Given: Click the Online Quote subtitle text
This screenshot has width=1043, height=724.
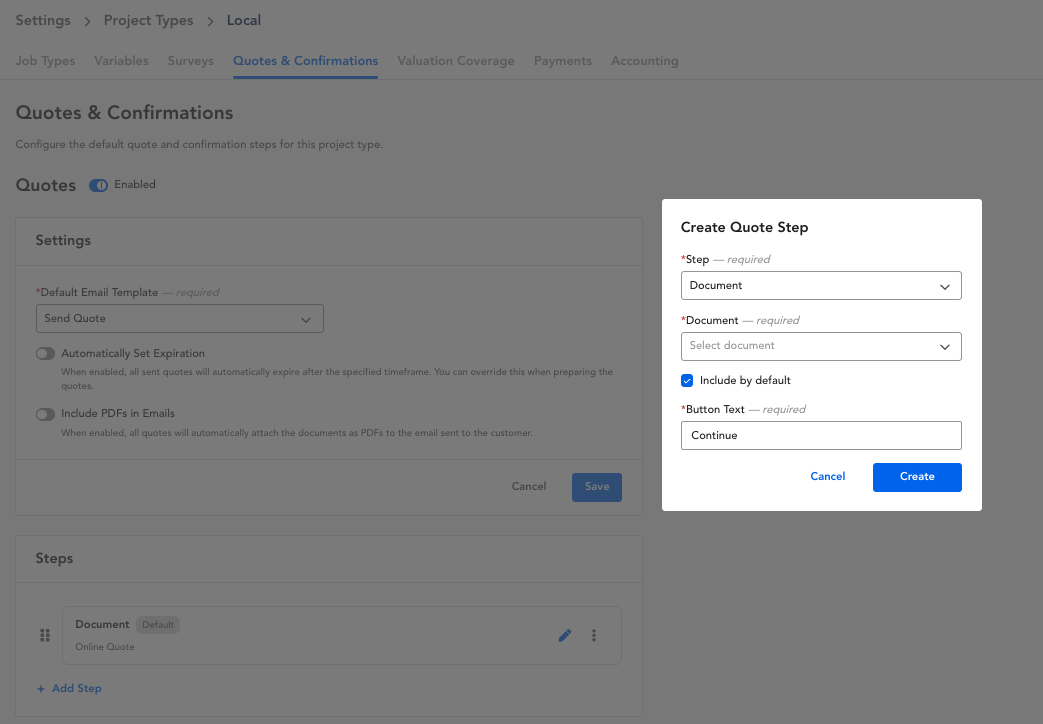Looking at the screenshot, I should click(x=104, y=647).
